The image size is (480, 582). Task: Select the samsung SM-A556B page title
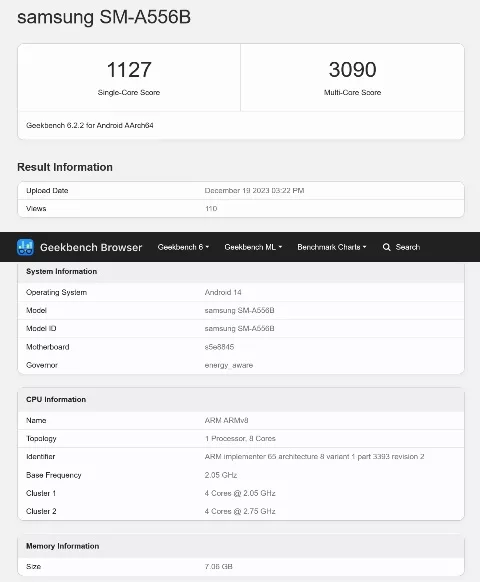pyautogui.click(x=104, y=17)
